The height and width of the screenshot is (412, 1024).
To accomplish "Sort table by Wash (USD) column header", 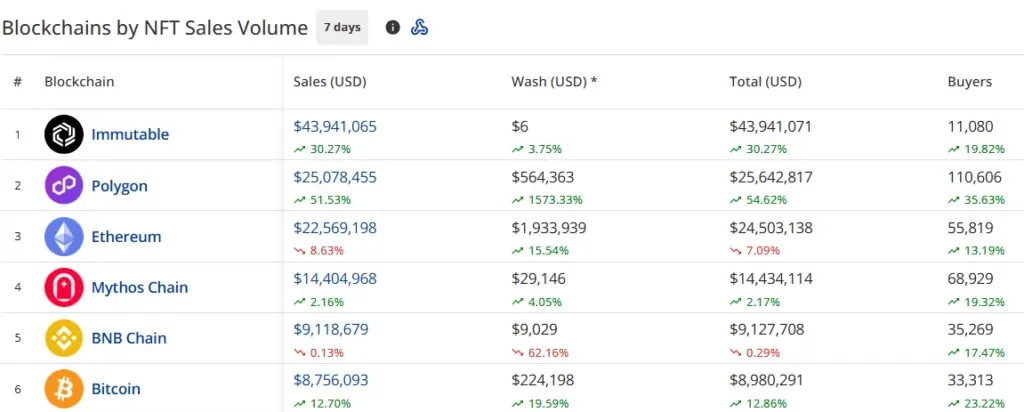I will pos(554,82).
